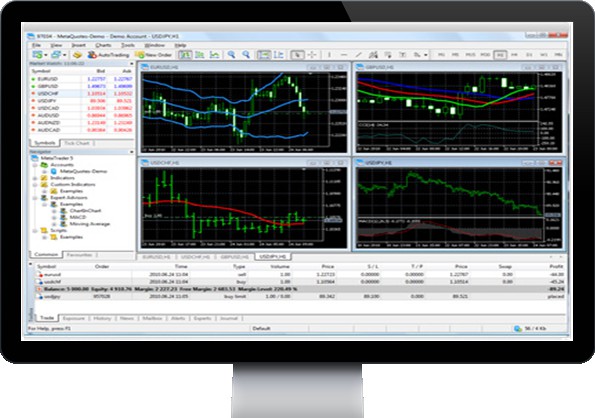Select the M15 timeframe
Screen dimensions: 595x418
pyautogui.click(x=471, y=55)
